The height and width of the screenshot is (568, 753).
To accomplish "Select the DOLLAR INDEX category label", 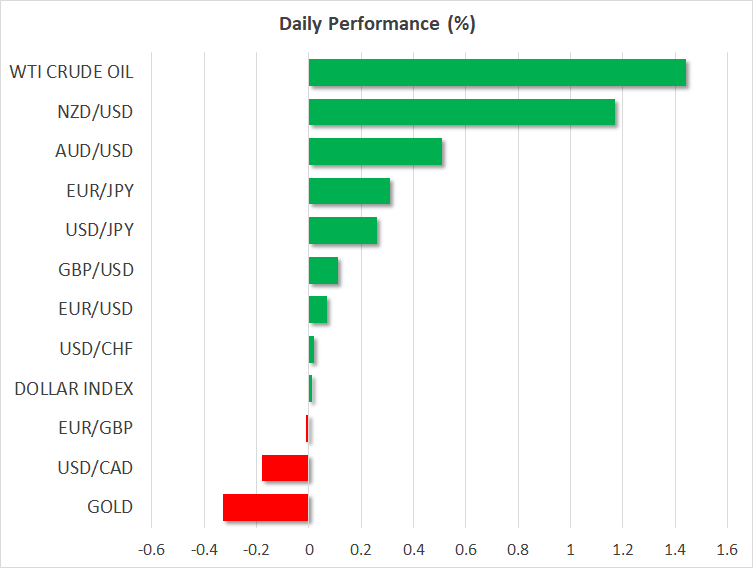I will tap(74, 389).
